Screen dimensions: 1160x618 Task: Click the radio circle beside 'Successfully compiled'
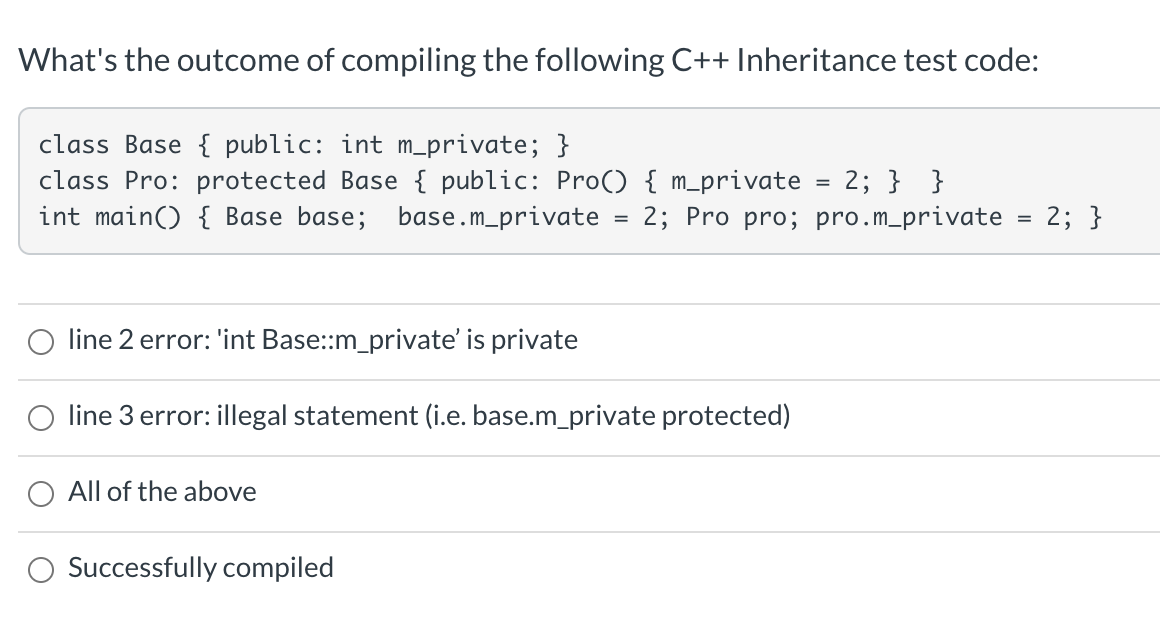[x=41, y=569]
